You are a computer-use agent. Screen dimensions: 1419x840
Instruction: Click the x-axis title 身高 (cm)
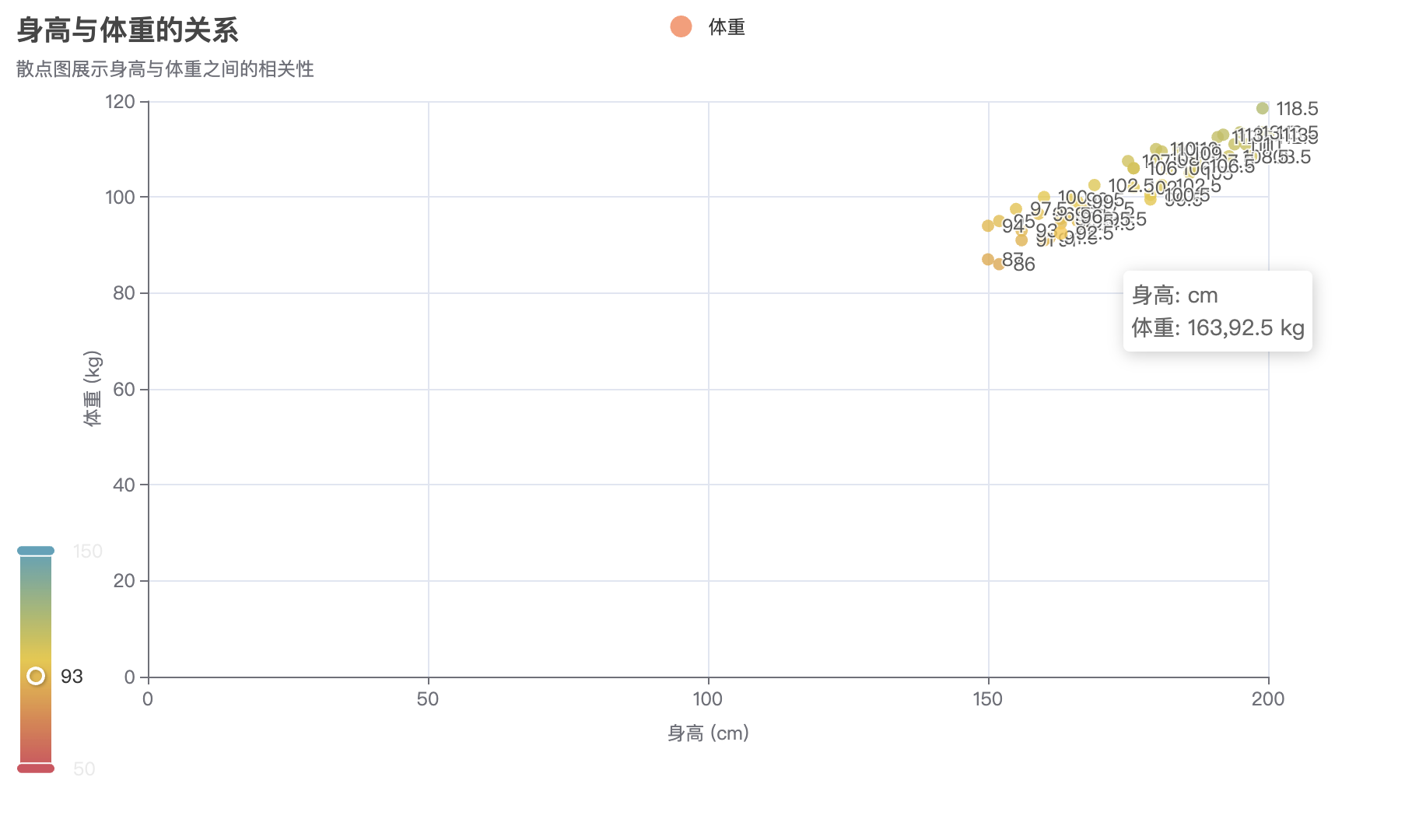pyautogui.click(x=708, y=733)
